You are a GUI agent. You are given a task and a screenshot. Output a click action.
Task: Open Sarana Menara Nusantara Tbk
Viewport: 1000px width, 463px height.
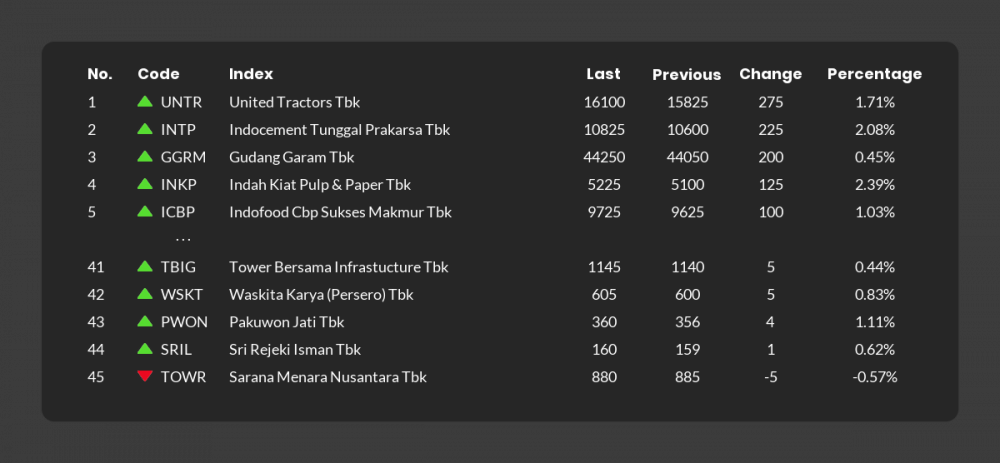point(328,377)
